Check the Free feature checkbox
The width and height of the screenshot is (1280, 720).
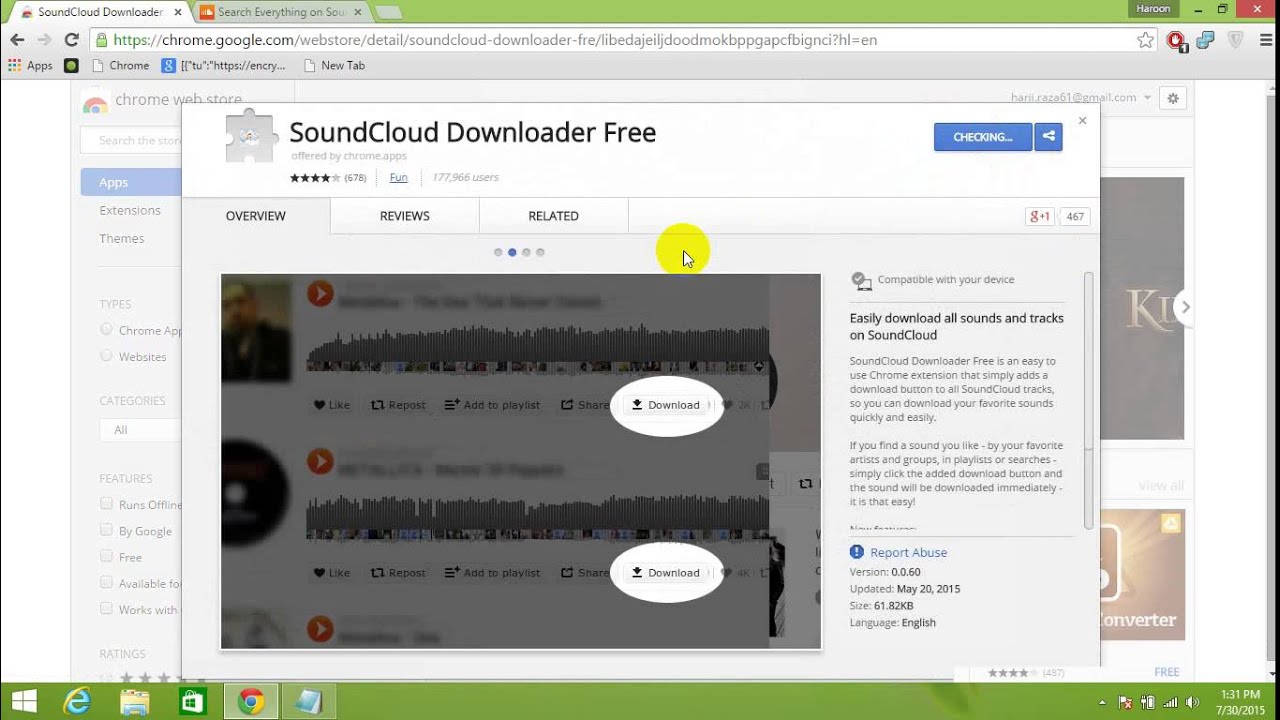tap(106, 556)
